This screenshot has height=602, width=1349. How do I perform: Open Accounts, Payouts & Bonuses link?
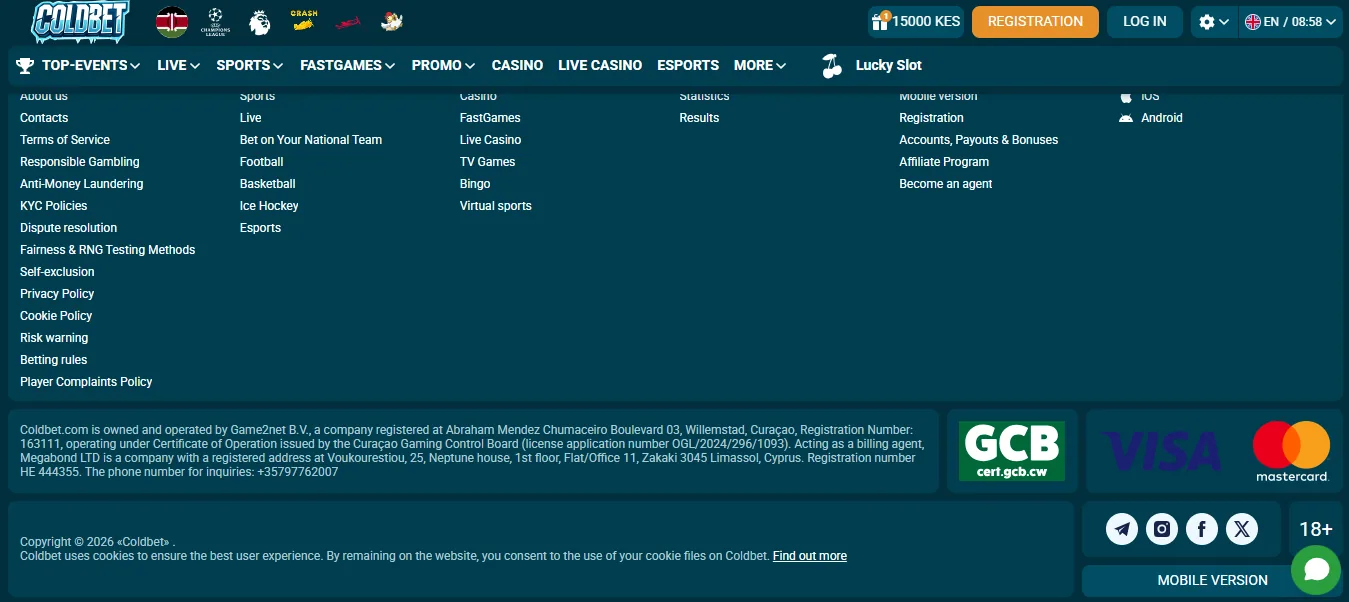click(979, 140)
